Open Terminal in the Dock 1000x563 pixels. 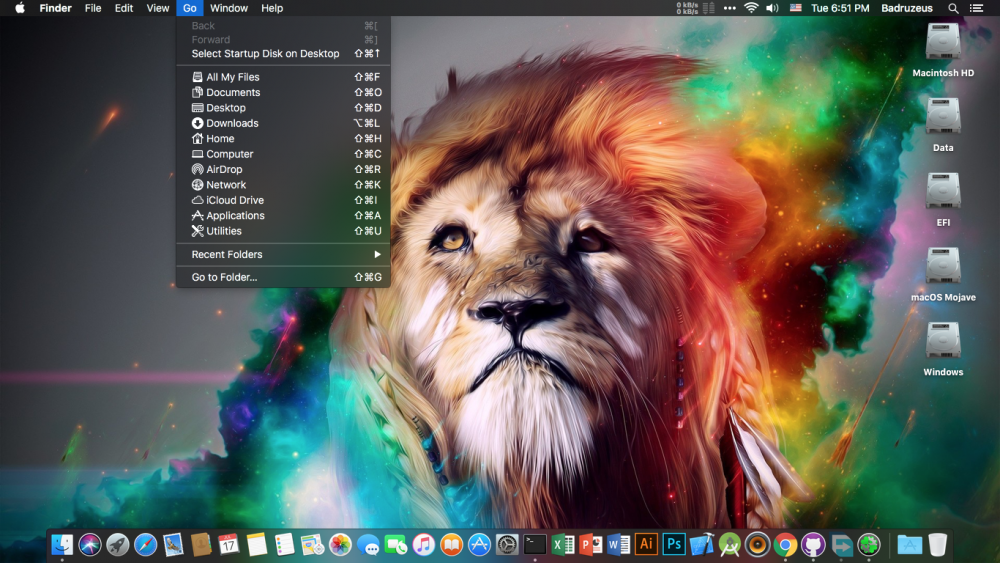pyautogui.click(x=535, y=545)
